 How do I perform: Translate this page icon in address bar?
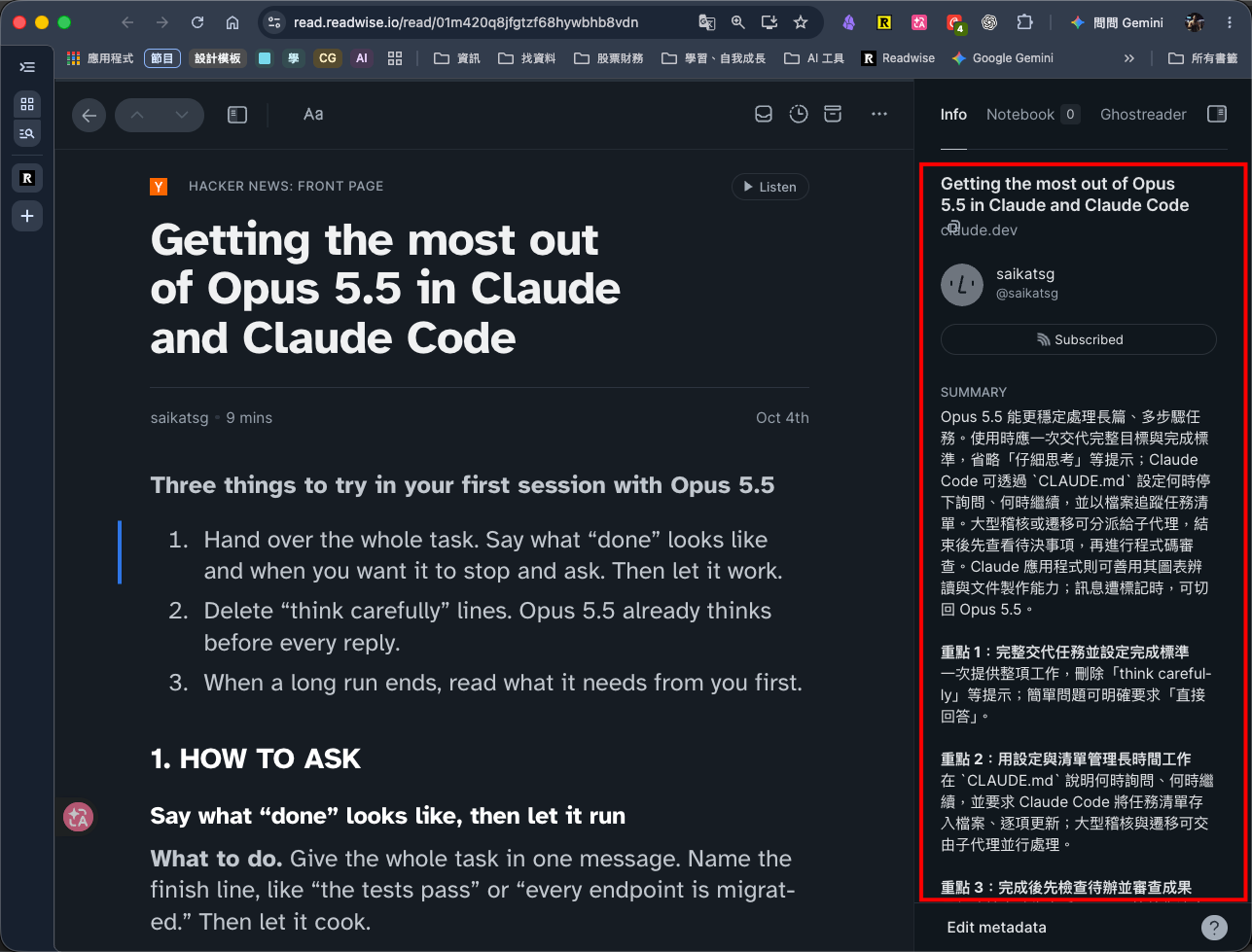pos(707,22)
